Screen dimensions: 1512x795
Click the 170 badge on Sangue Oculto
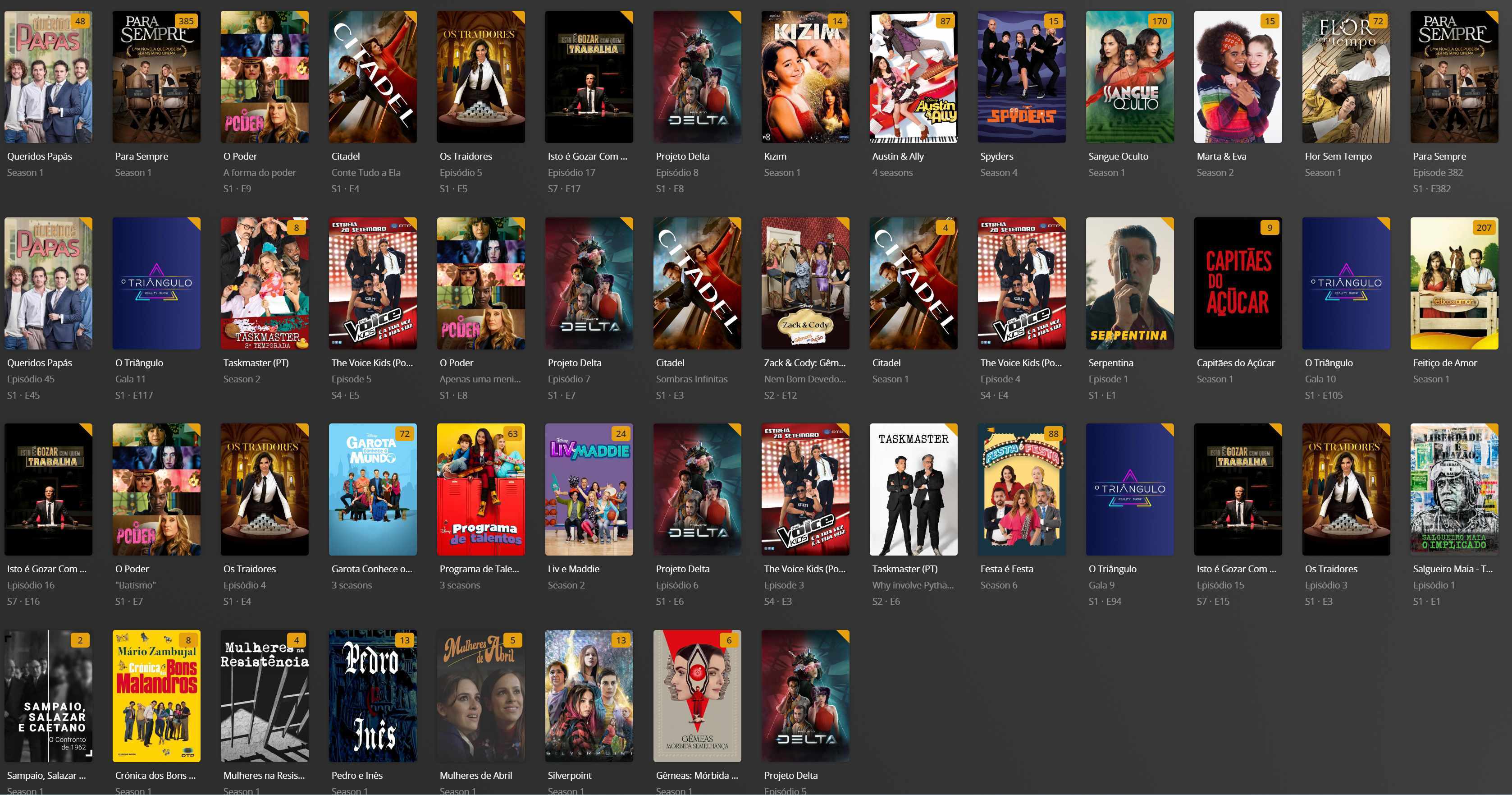coord(1159,21)
